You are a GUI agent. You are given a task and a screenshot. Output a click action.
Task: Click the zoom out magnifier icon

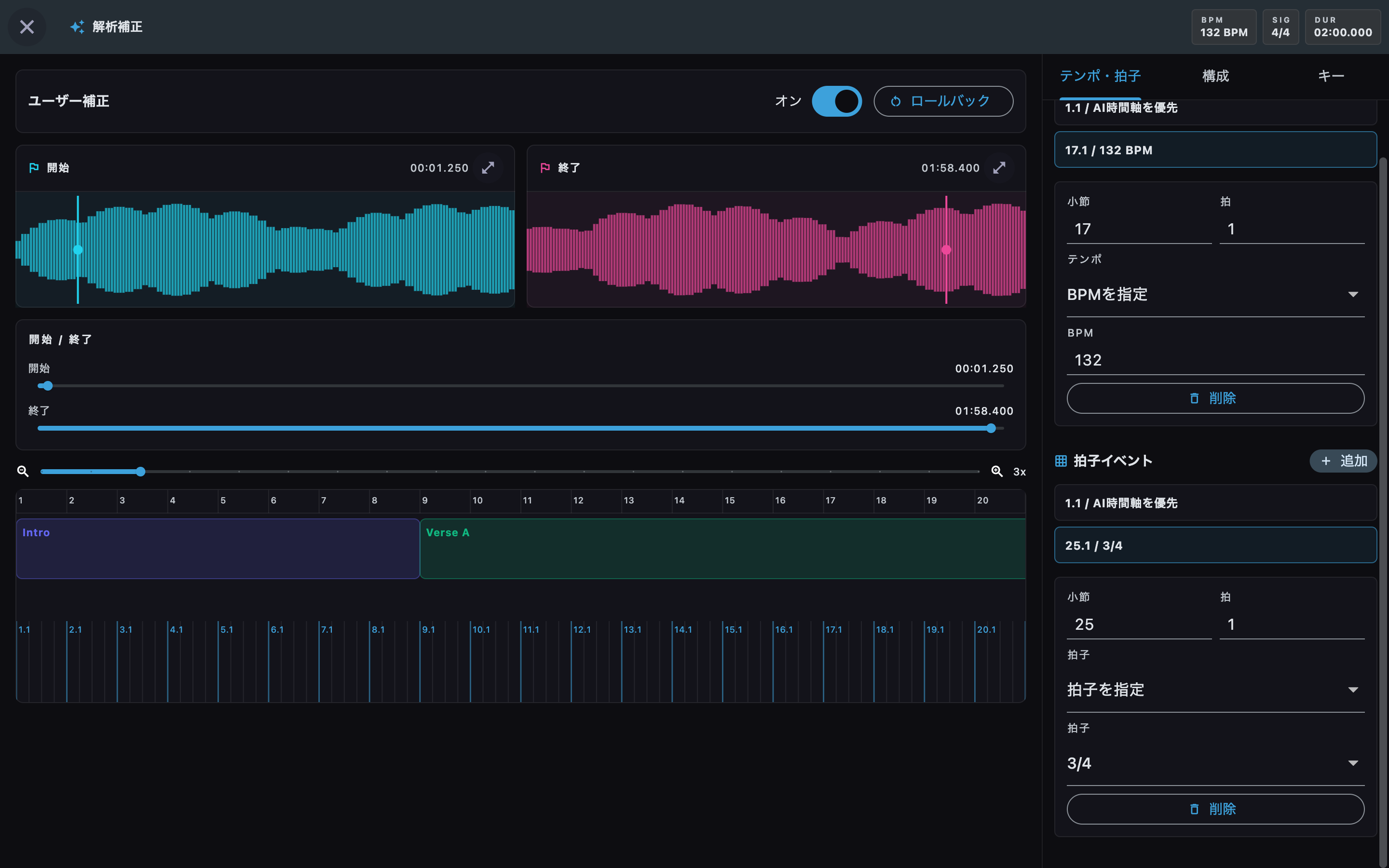pyautogui.click(x=23, y=471)
